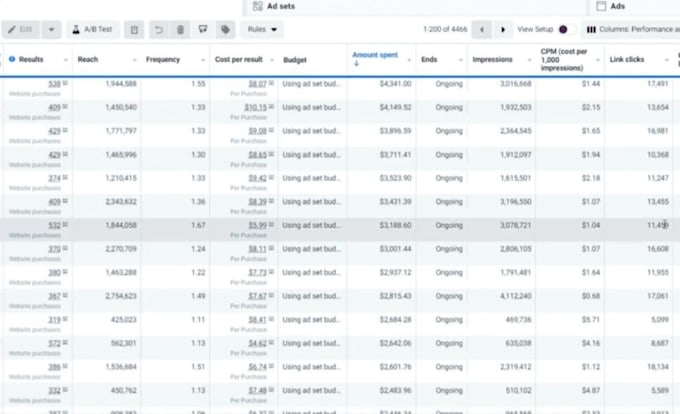Screen dimensions: 680x414
Task: Open Cost per result header dropdown arrow
Action: click(x=272, y=60)
